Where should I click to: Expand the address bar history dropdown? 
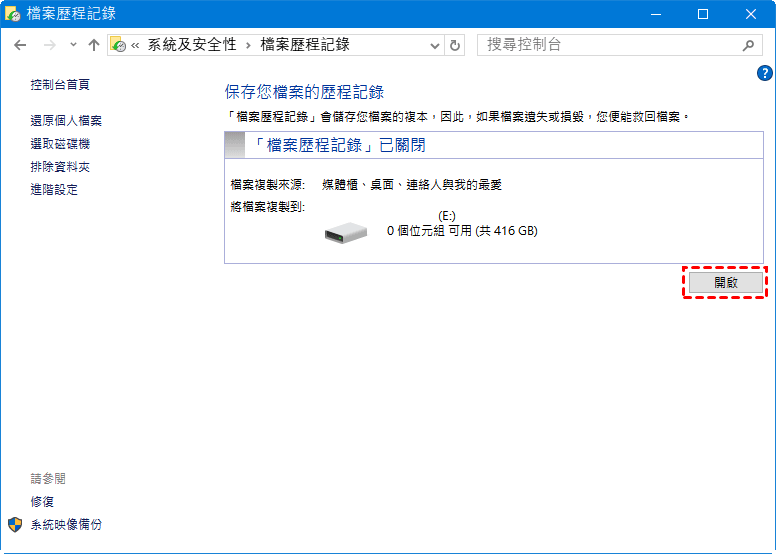coord(435,46)
